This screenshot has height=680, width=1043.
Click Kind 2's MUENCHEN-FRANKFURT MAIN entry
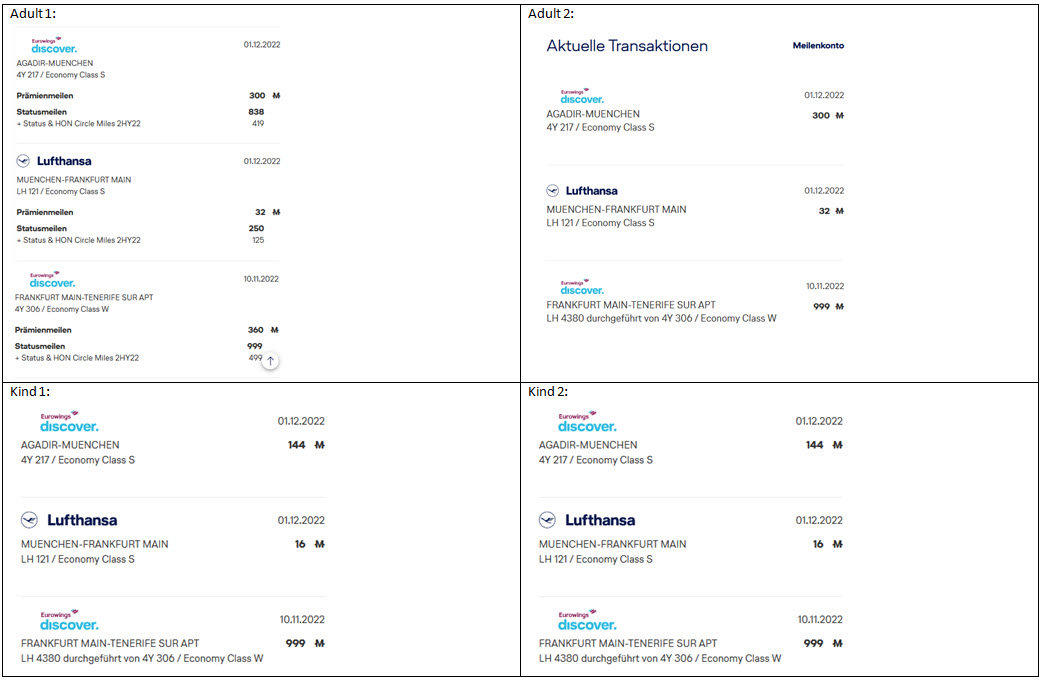point(612,544)
